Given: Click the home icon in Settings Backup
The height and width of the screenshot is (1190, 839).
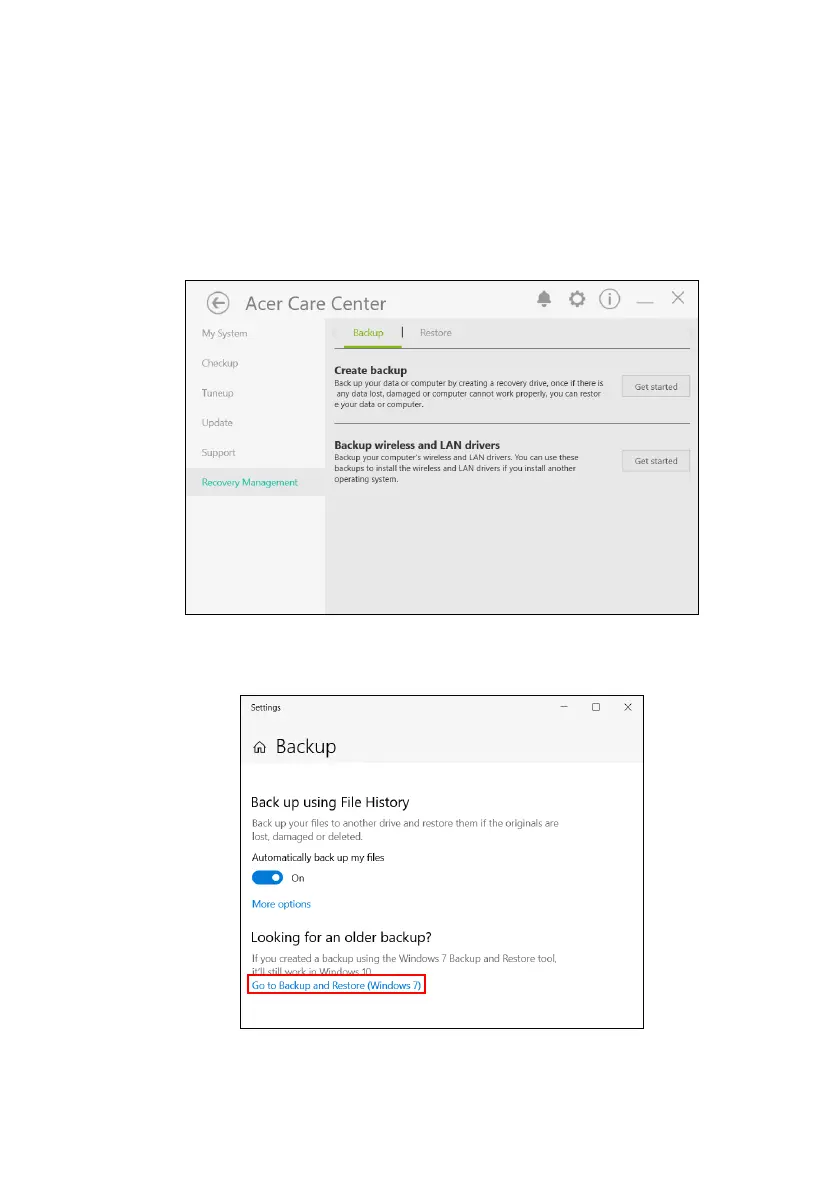Looking at the screenshot, I should coord(259,748).
